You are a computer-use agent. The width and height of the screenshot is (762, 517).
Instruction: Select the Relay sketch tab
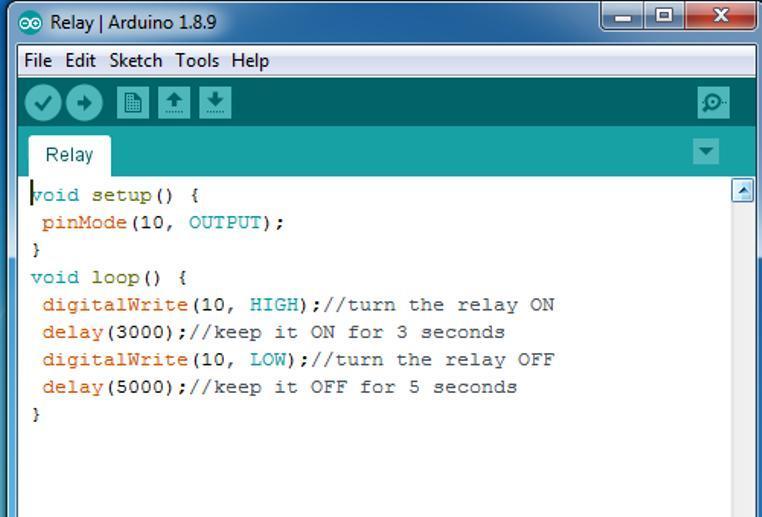point(69,155)
